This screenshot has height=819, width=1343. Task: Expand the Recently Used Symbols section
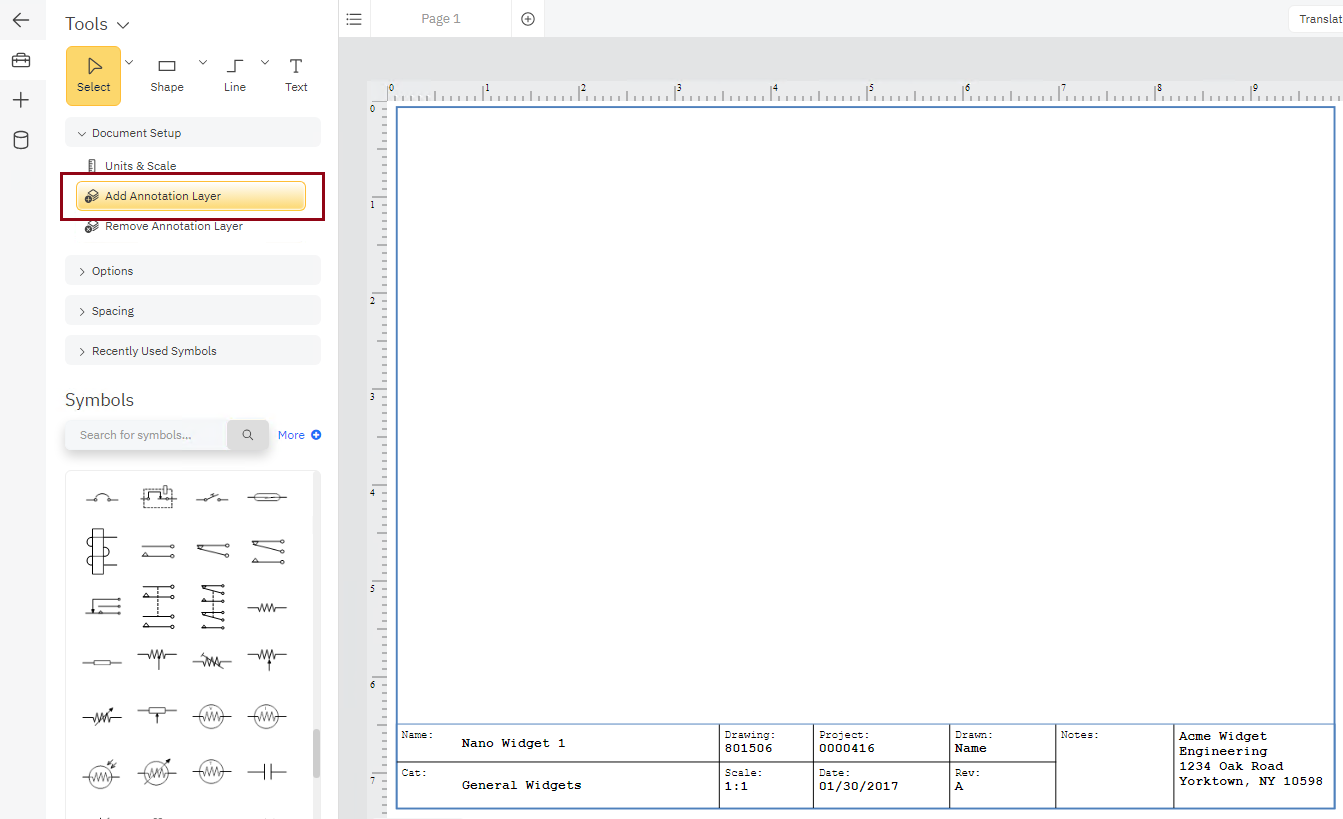click(192, 350)
